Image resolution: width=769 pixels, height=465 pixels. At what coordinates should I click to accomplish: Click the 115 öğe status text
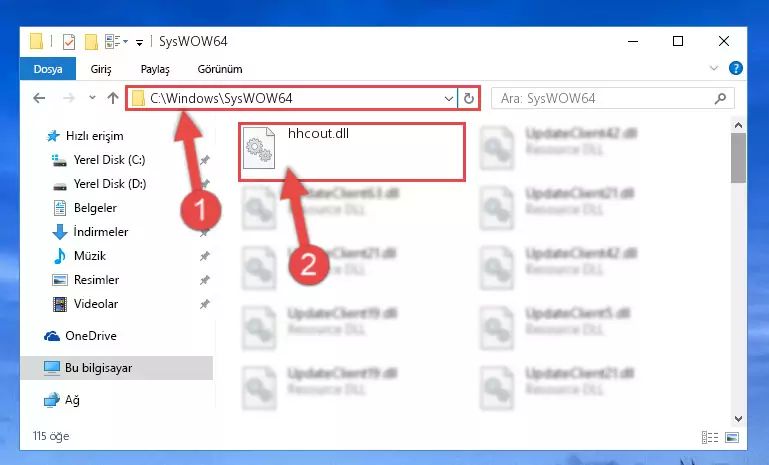(51, 436)
